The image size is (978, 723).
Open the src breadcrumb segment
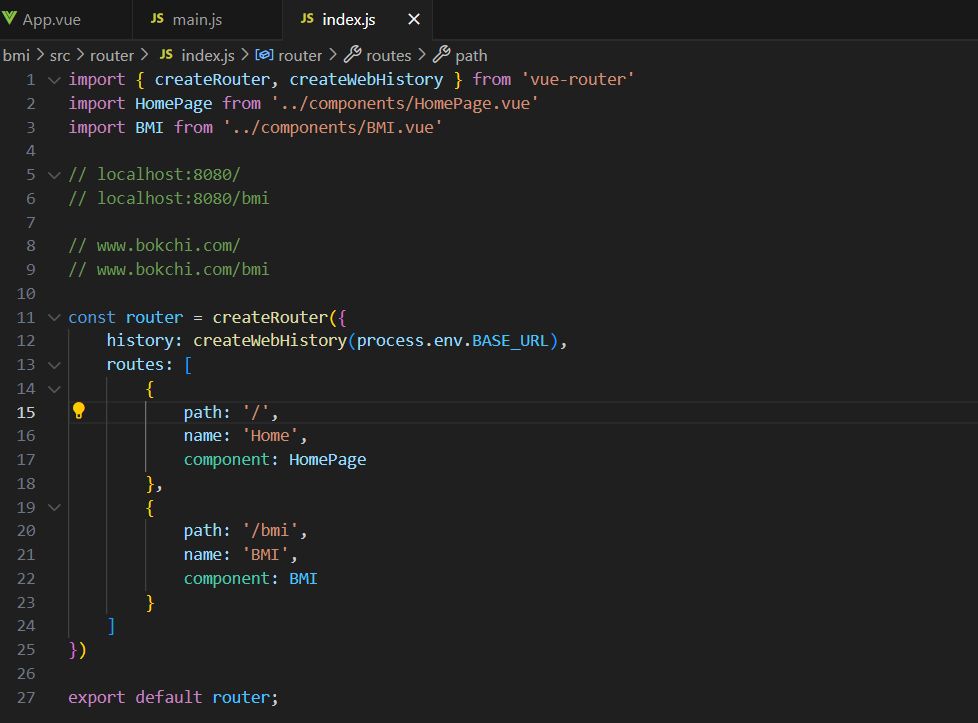coord(60,56)
